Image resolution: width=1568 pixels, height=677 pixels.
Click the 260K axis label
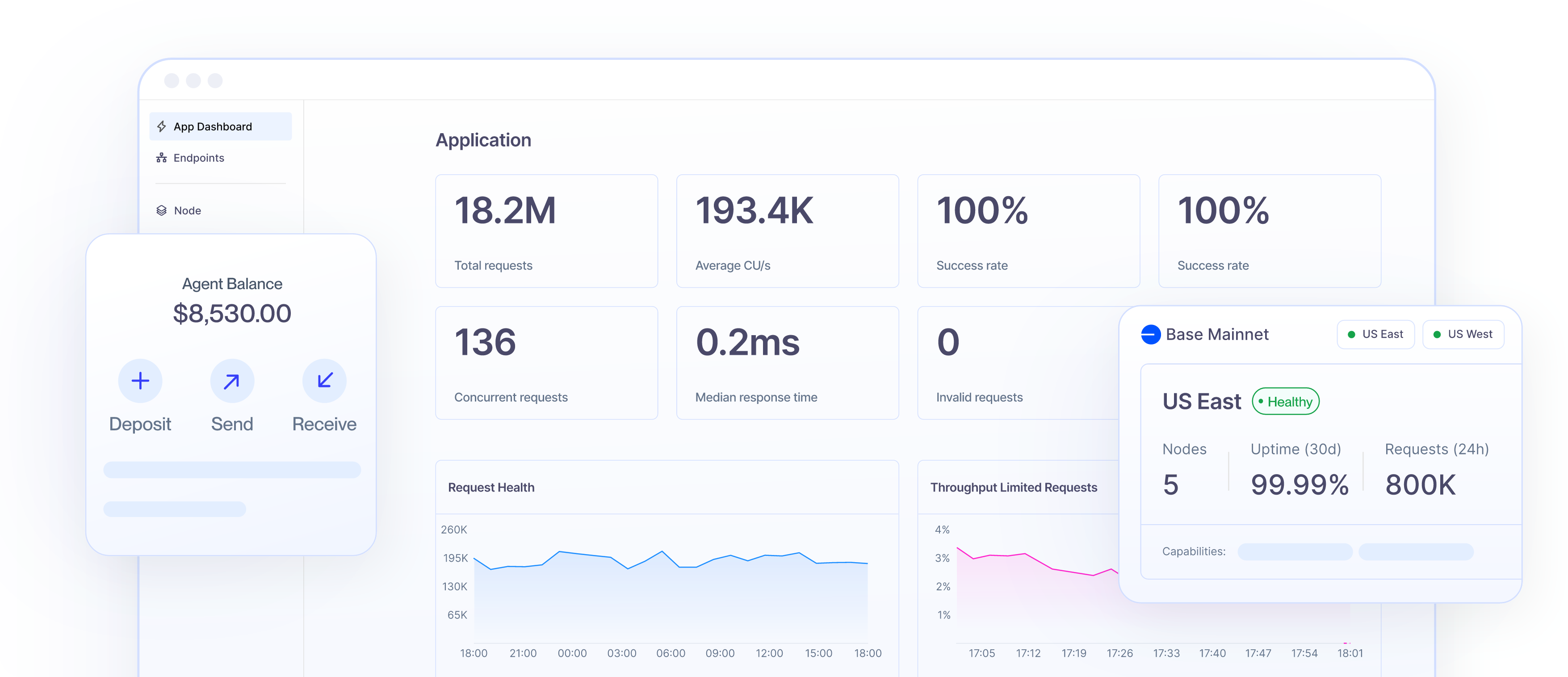tap(454, 530)
